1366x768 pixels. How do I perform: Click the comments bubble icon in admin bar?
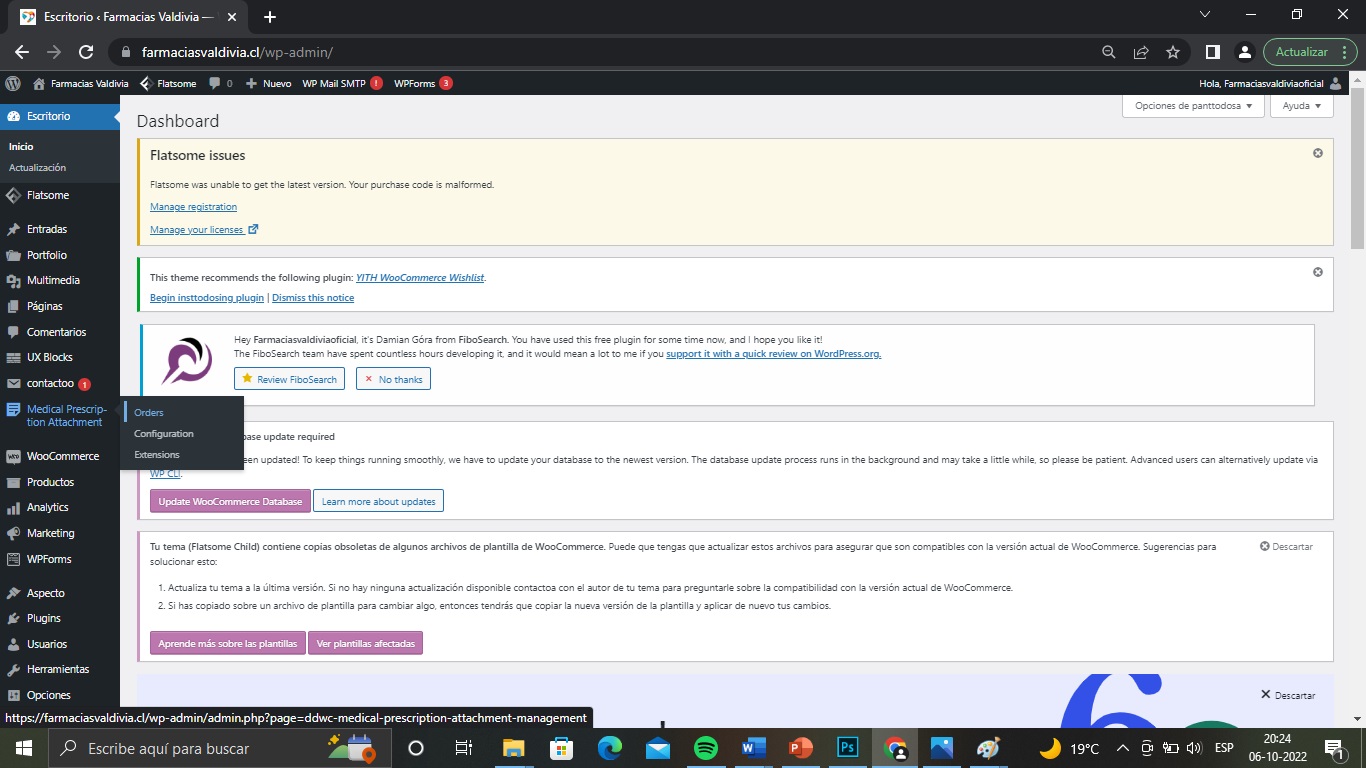coord(214,84)
